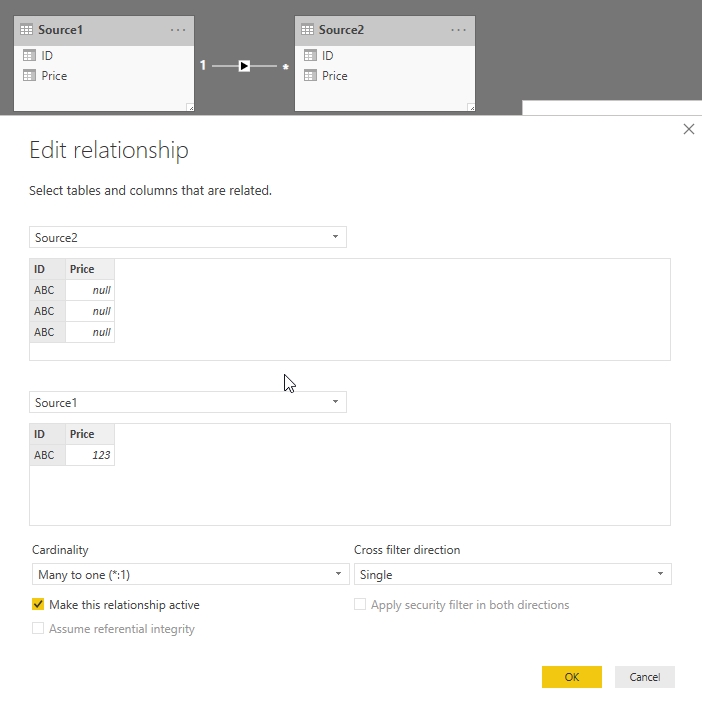Click the '1' cardinality marker near Source1
Screen dimensions: 702x713
[x=203, y=65]
